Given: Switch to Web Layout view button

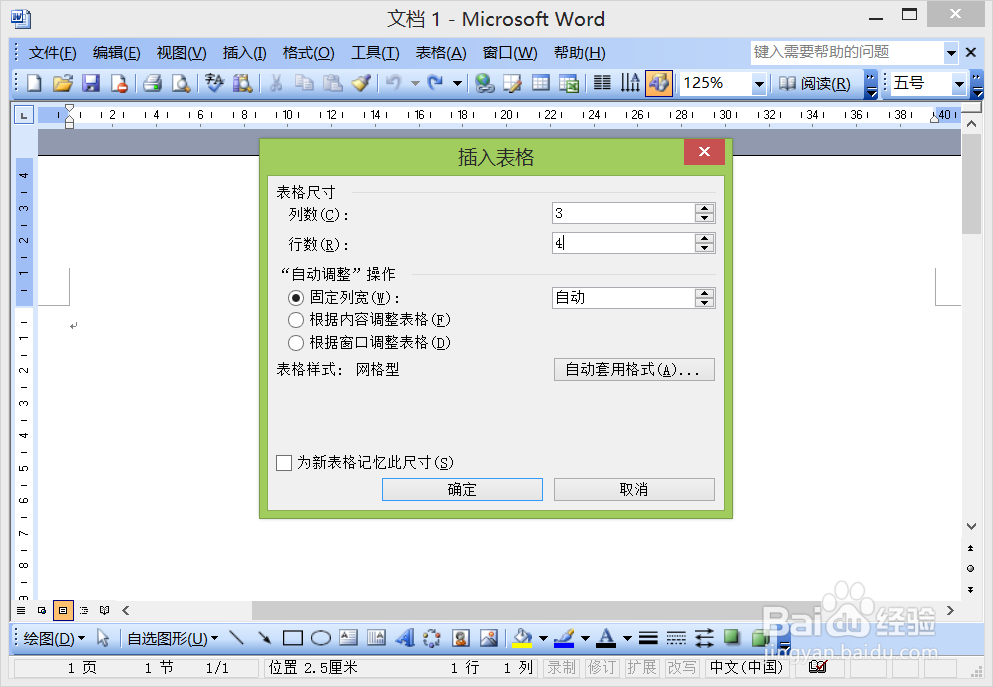Looking at the screenshot, I should click(x=42, y=610).
